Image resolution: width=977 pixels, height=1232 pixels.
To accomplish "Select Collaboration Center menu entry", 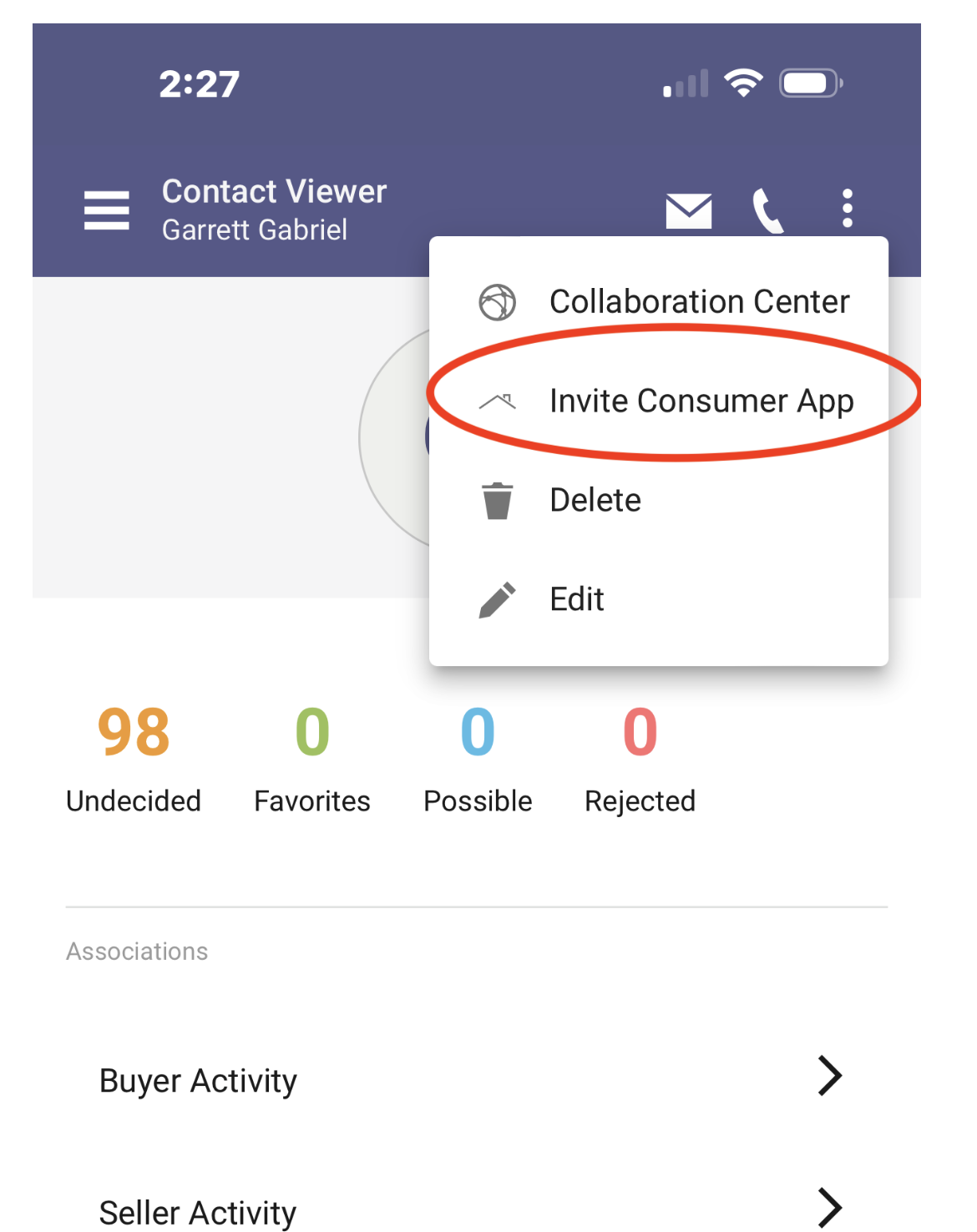I will 699,302.
